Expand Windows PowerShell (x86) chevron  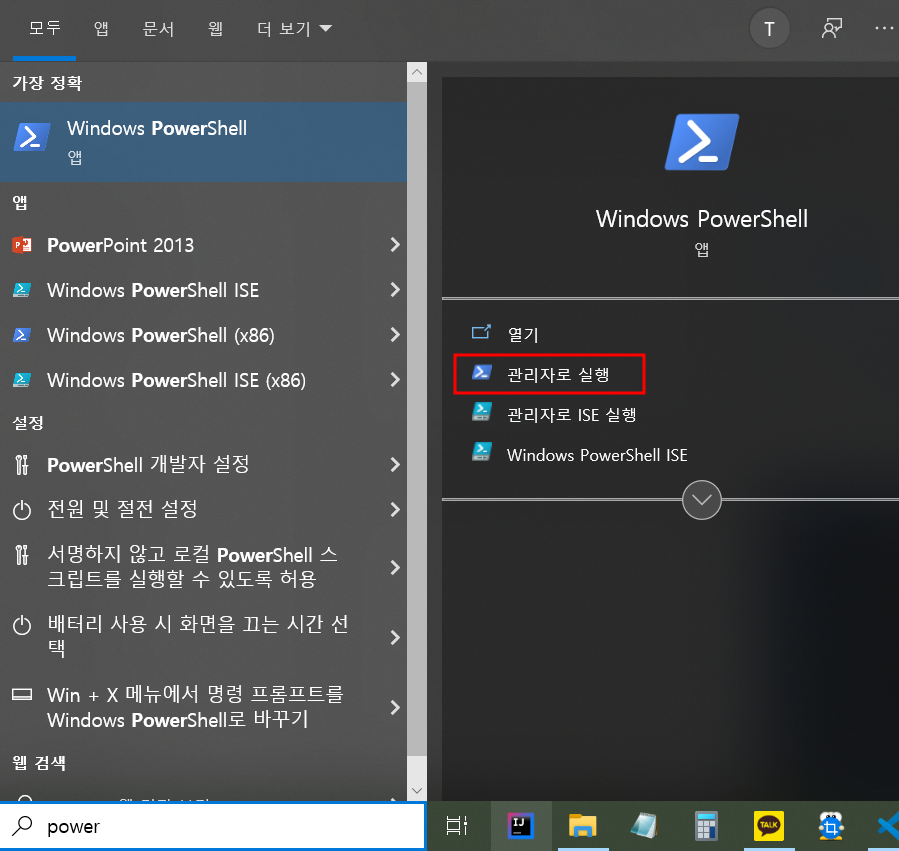394,334
